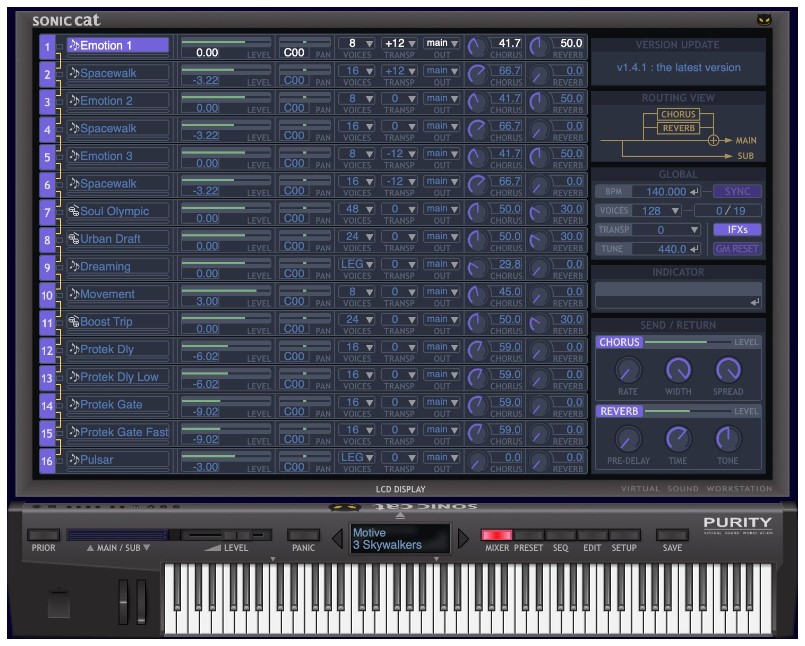
Task: Click the Dreaming note icon
Action: click(x=74, y=266)
